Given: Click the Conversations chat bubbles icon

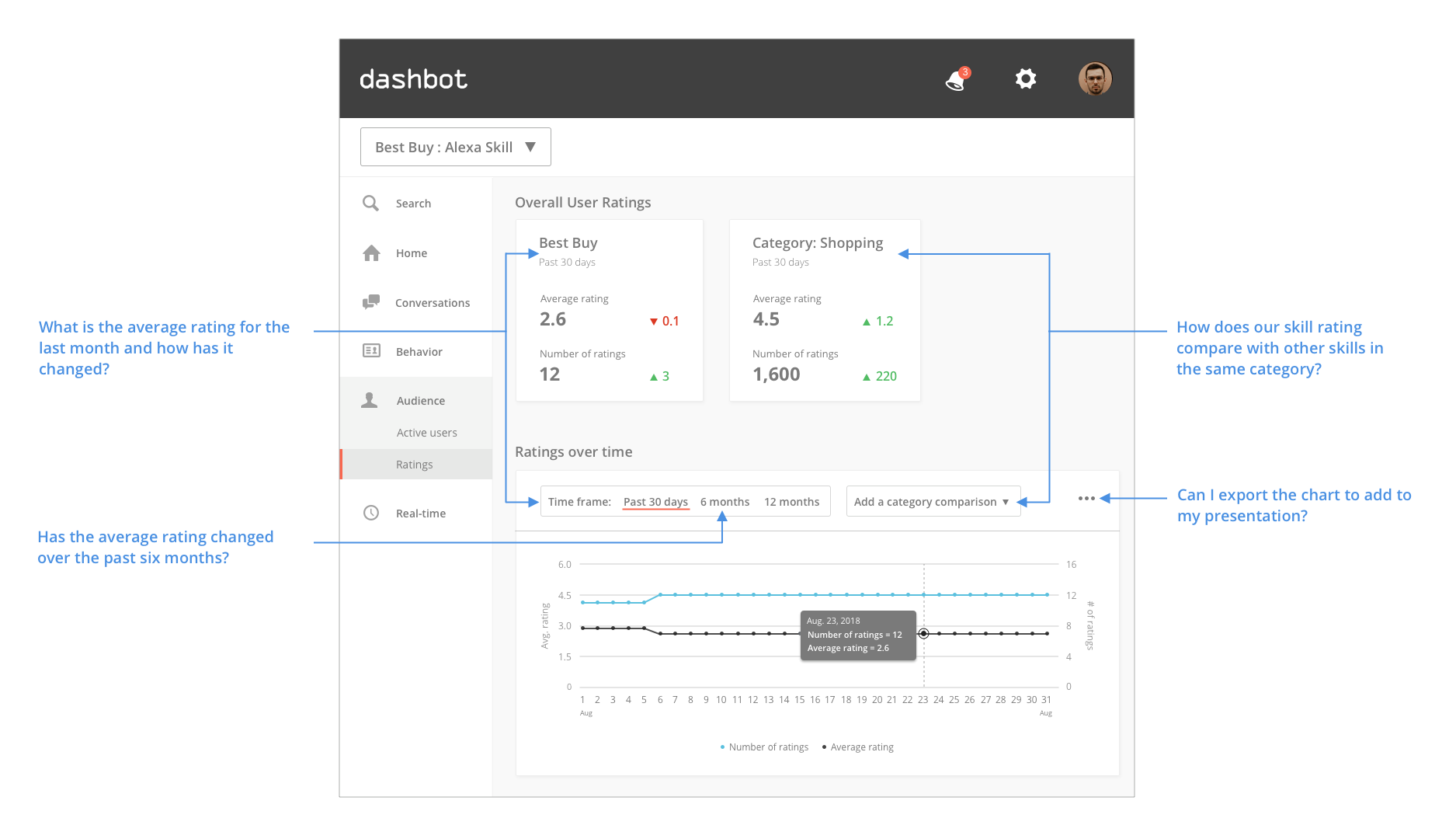Looking at the screenshot, I should tap(371, 302).
